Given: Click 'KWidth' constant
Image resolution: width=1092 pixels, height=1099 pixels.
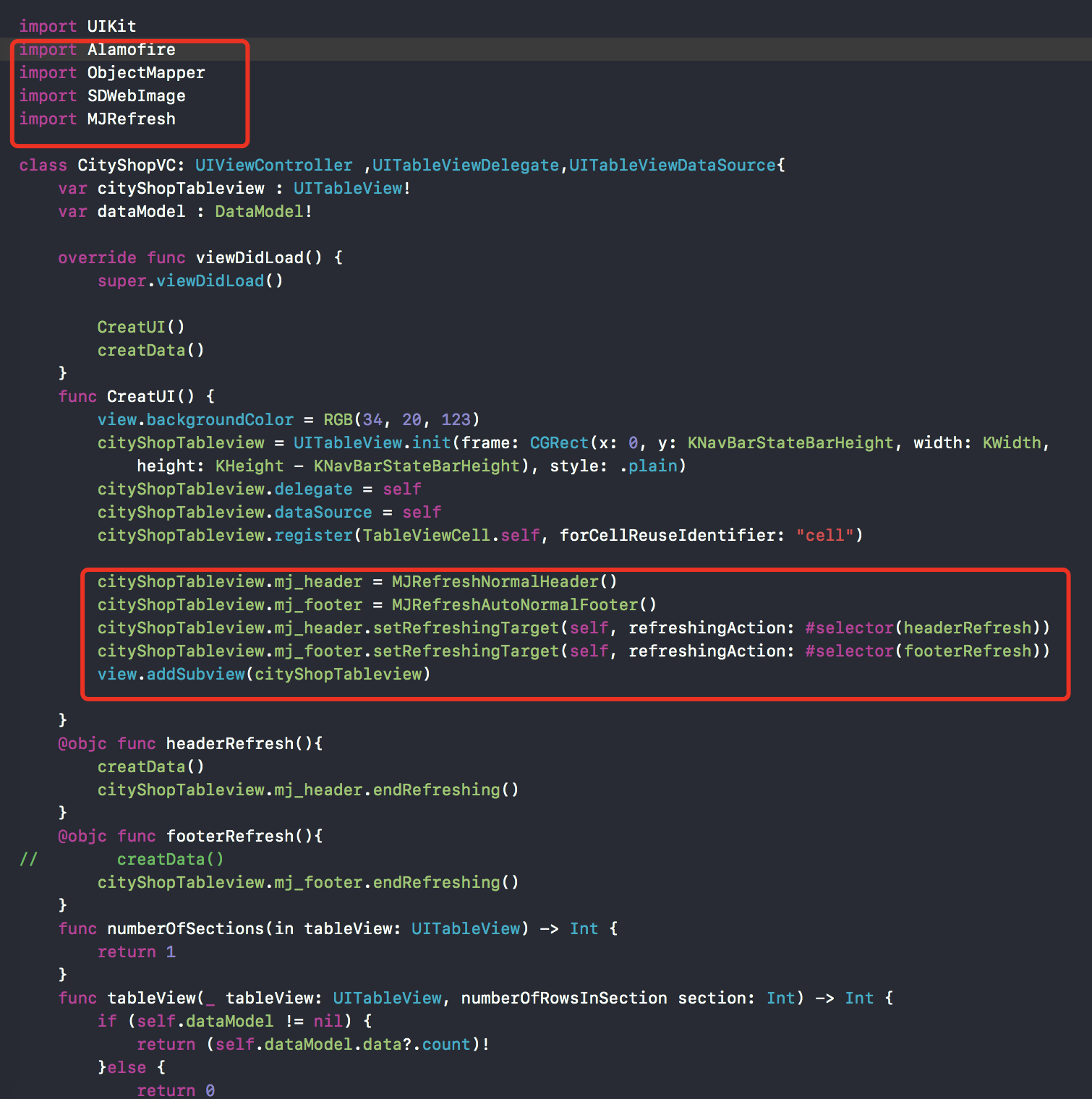Looking at the screenshot, I should pyautogui.click(x=1012, y=443).
